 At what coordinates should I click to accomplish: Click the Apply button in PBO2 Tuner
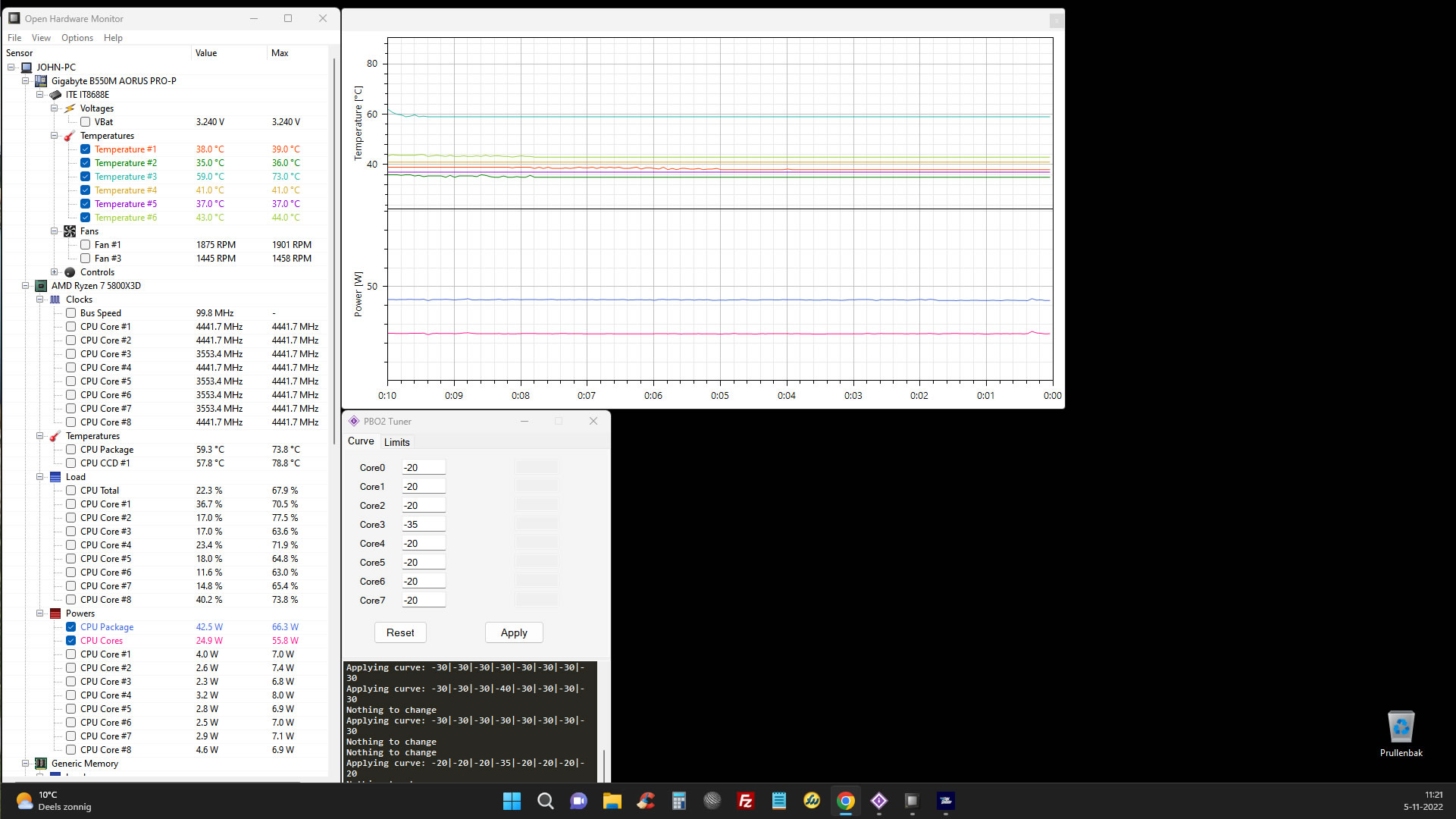tap(514, 632)
